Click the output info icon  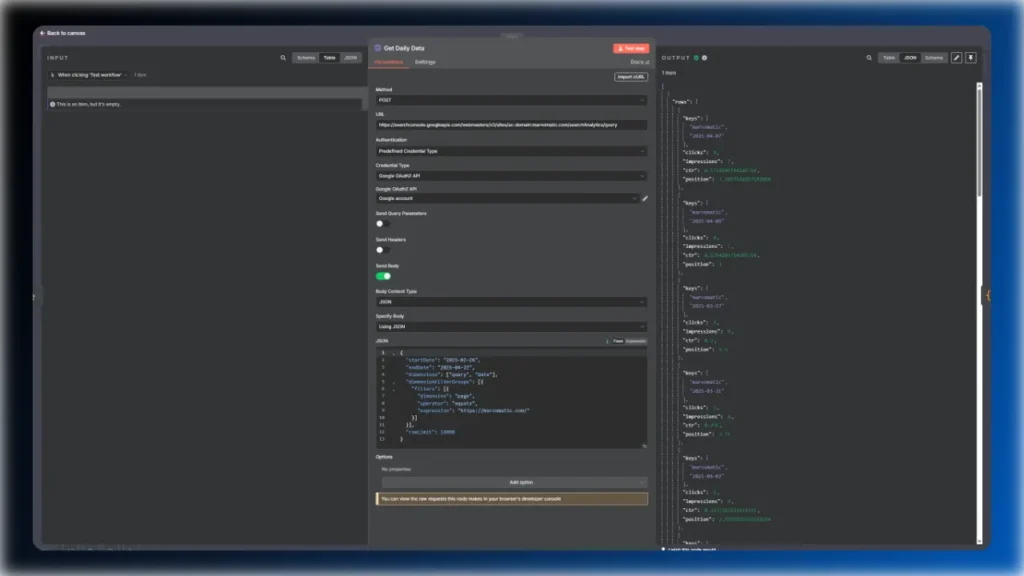(x=705, y=57)
